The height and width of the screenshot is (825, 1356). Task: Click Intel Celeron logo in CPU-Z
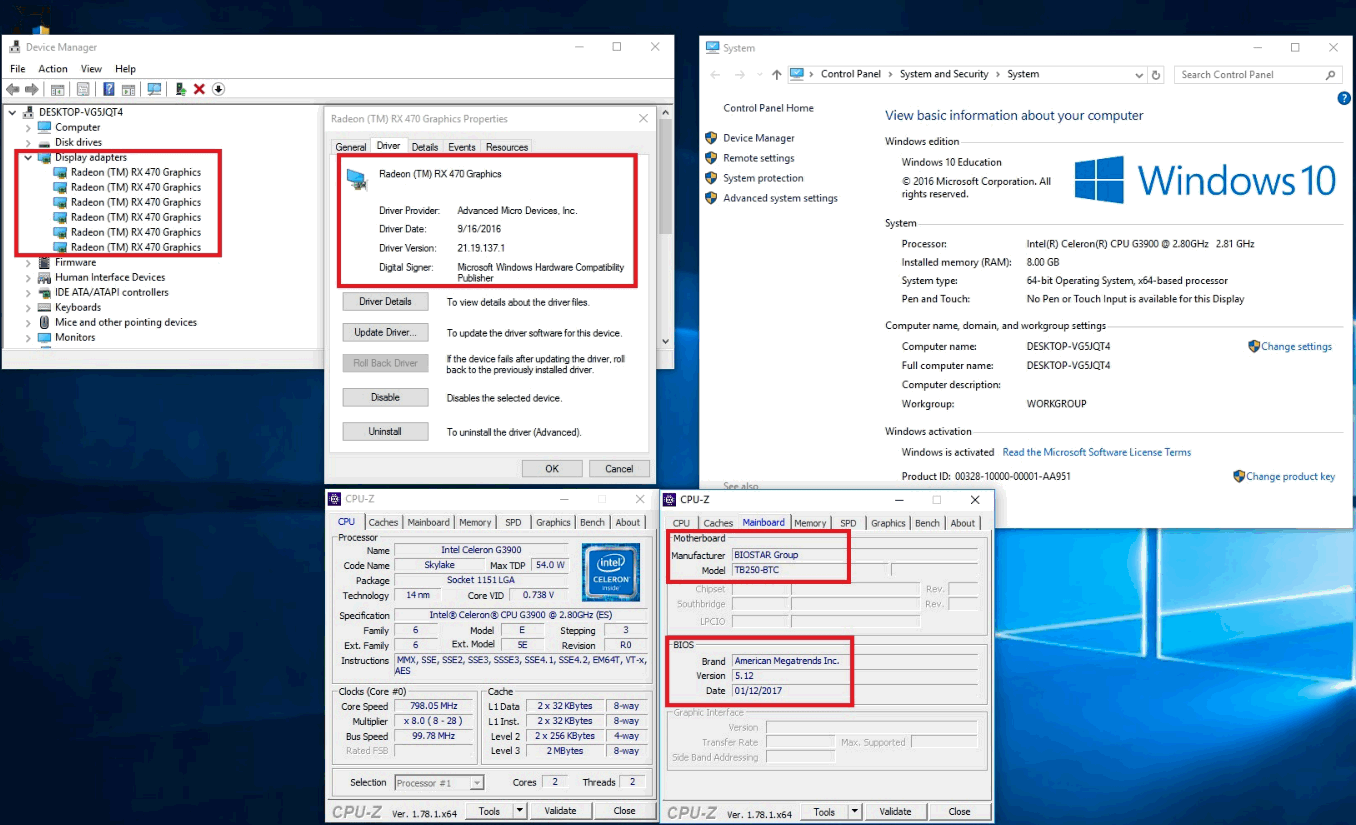click(611, 572)
